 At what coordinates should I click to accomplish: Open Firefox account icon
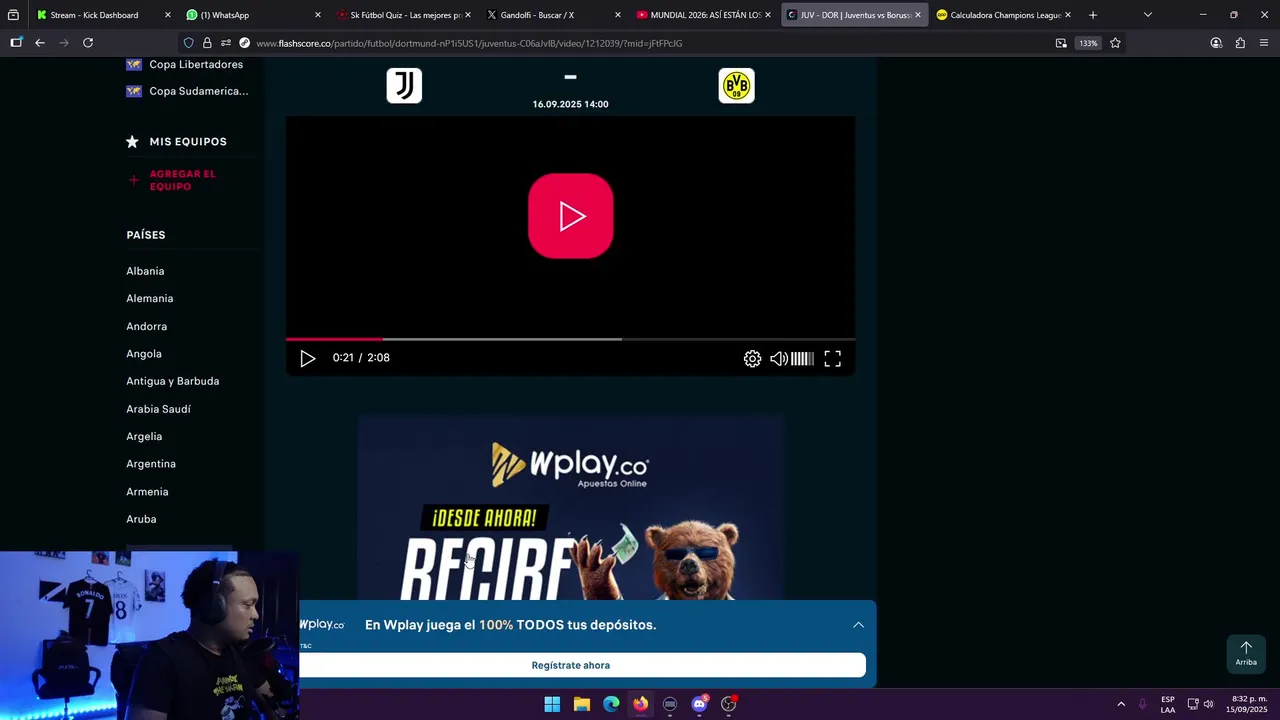(x=1216, y=43)
